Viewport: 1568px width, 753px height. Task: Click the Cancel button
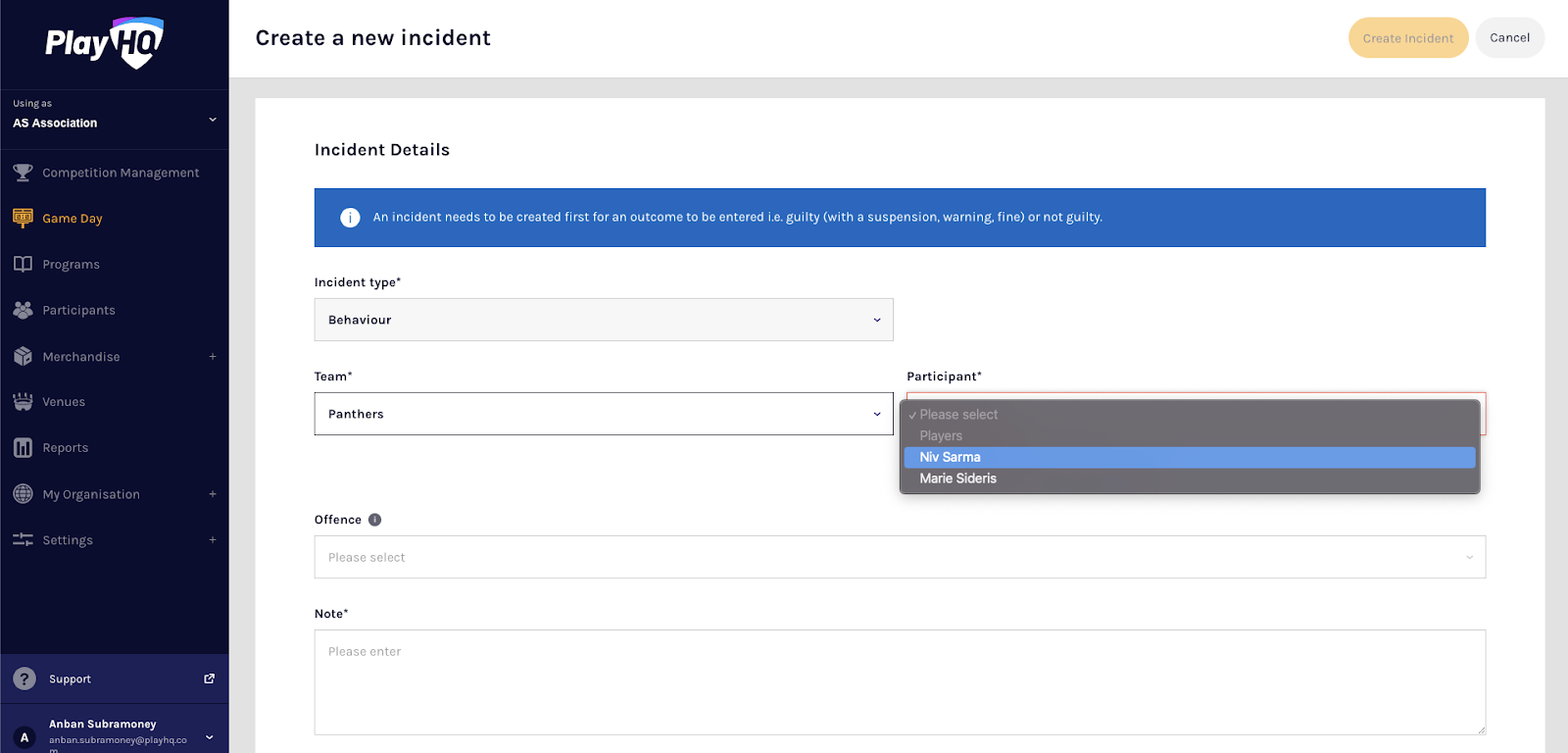click(x=1509, y=38)
